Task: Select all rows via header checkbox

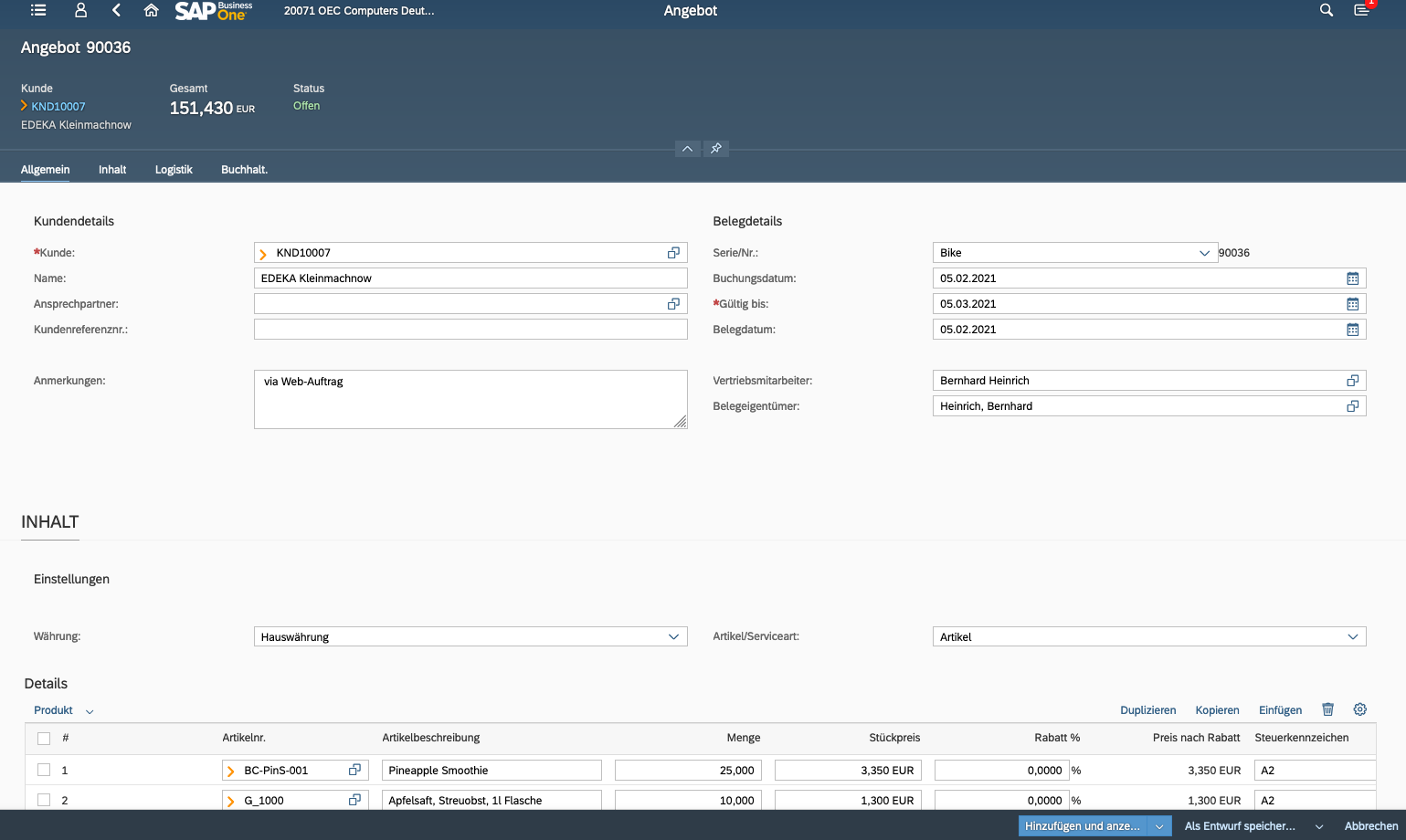Action: pyautogui.click(x=44, y=739)
